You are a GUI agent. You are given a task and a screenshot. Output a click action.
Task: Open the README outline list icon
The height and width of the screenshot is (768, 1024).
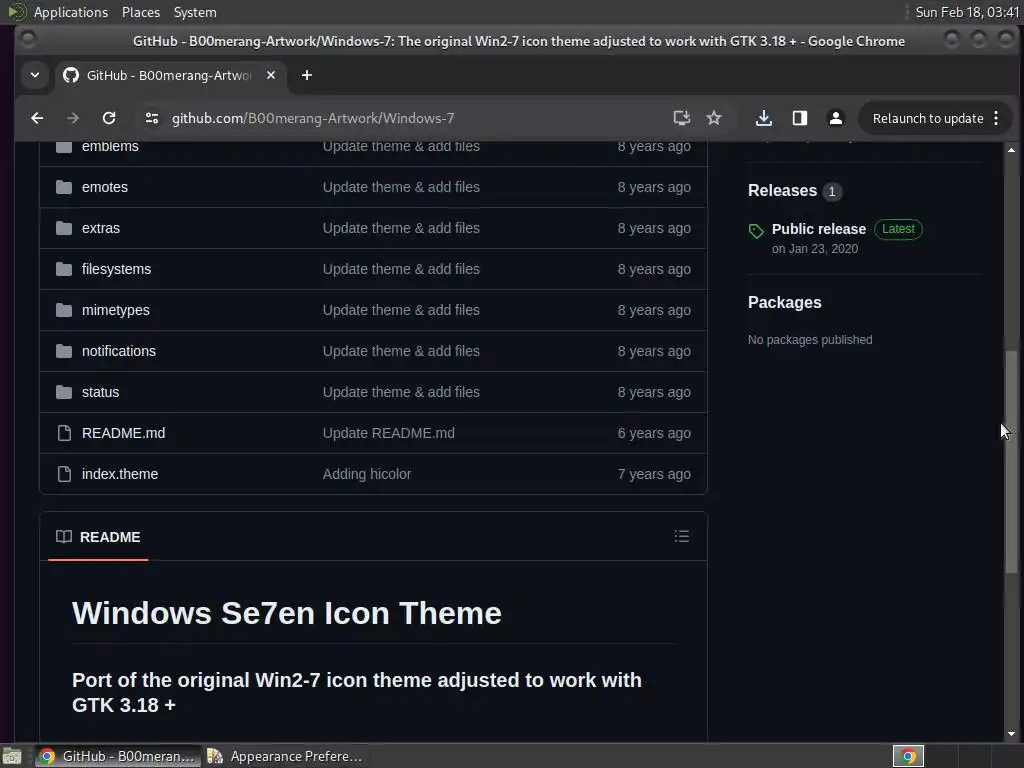click(682, 536)
